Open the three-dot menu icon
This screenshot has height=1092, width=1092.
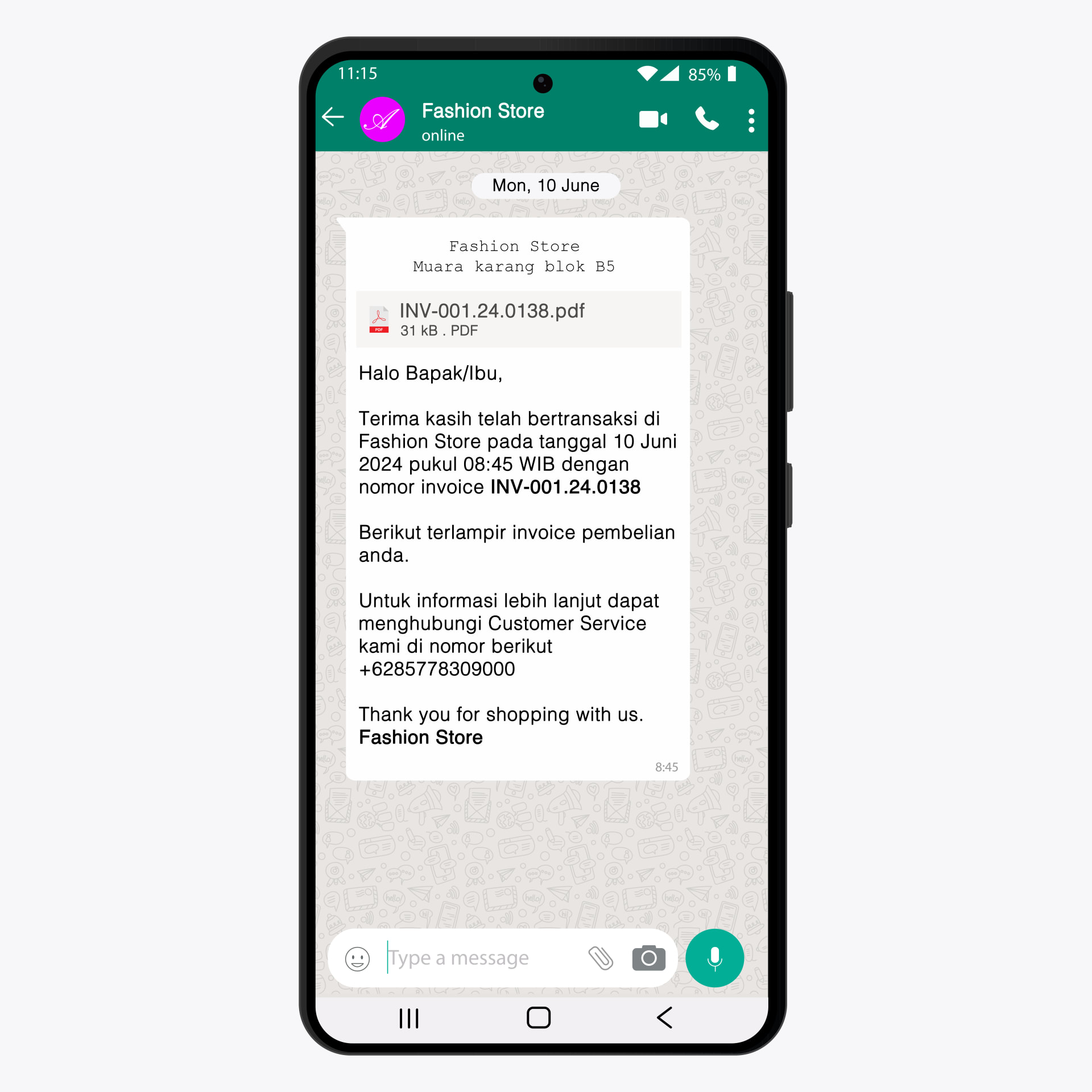(757, 120)
